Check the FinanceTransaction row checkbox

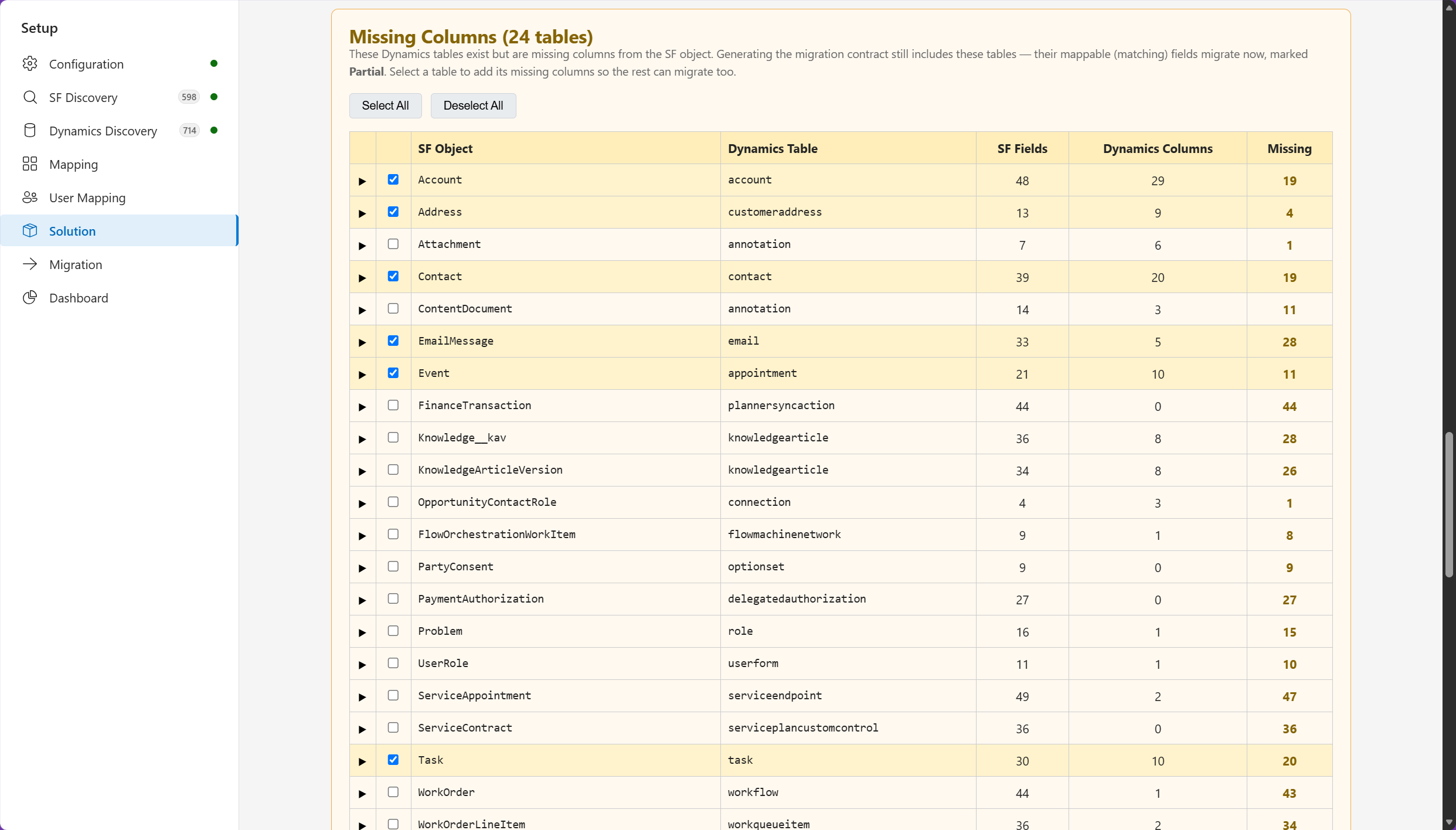coord(393,405)
